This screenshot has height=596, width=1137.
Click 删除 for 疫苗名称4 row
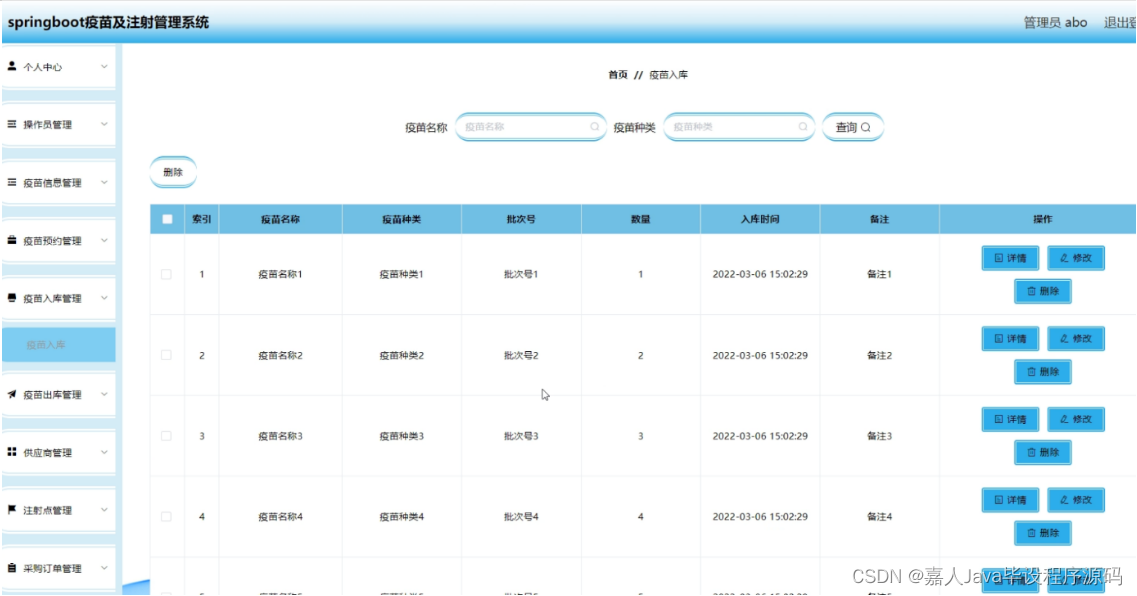pos(1043,533)
